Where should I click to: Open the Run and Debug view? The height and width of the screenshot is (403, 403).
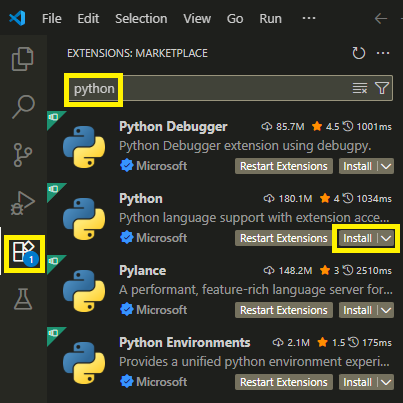click(x=23, y=203)
